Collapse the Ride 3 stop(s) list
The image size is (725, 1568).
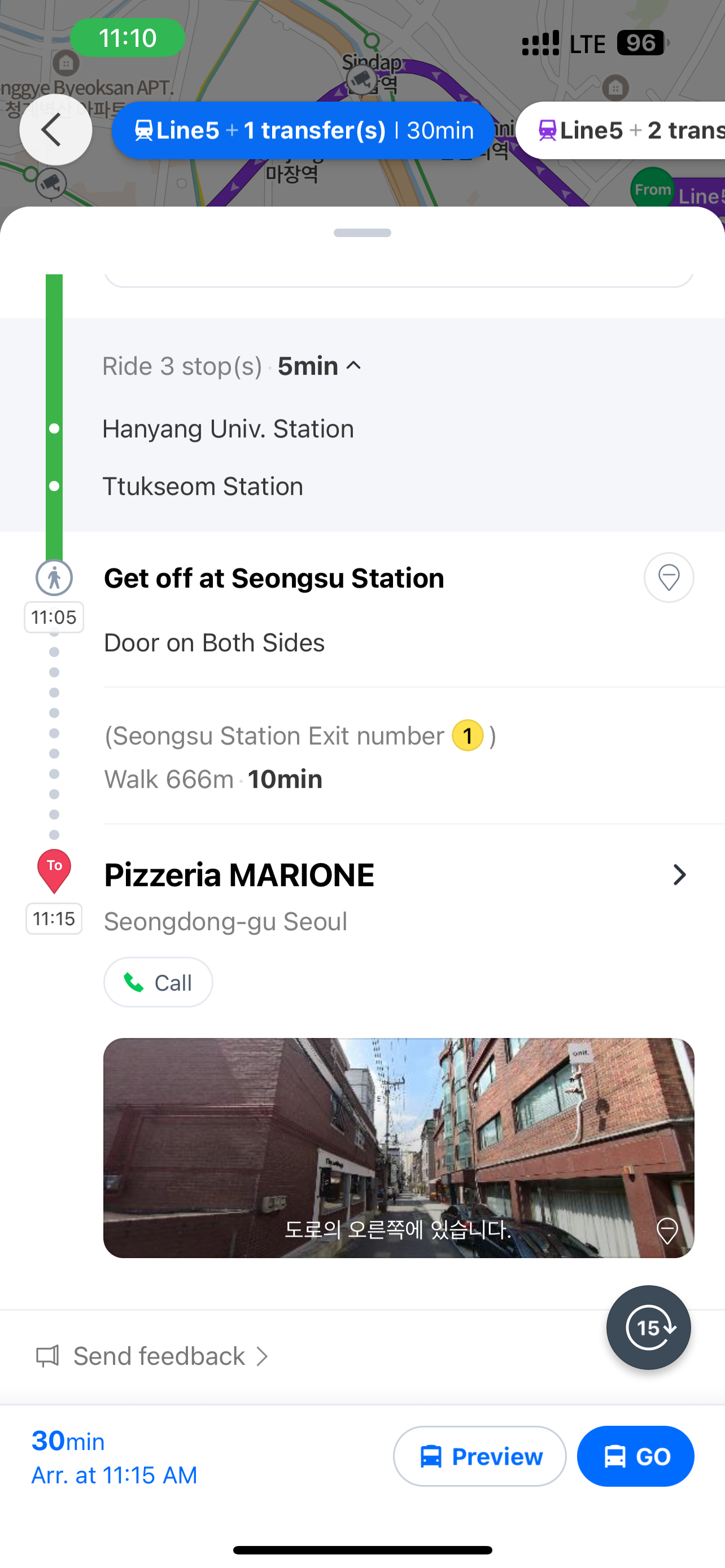[353, 366]
